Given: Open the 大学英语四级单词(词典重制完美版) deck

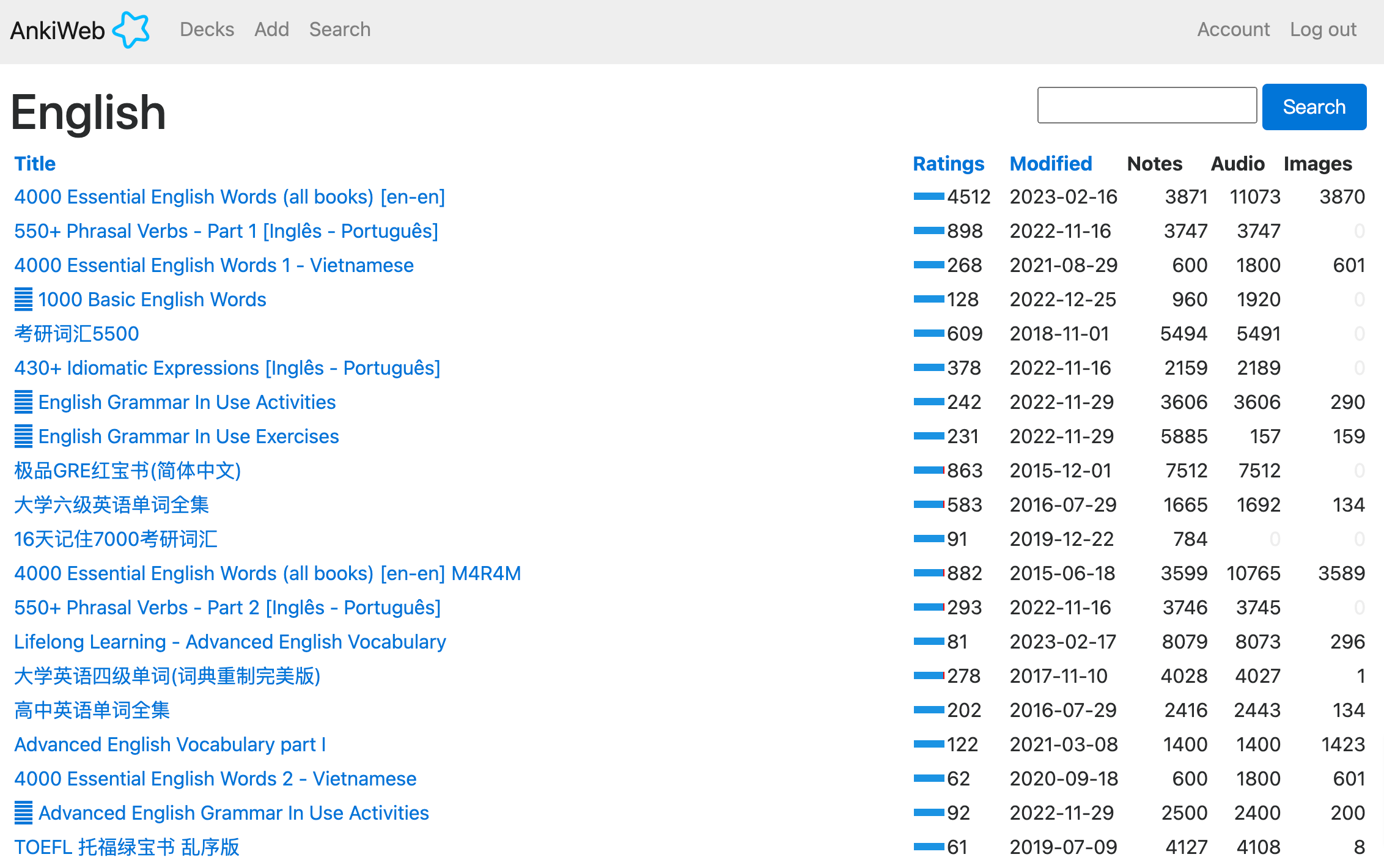Looking at the screenshot, I should [x=167, y=676].
